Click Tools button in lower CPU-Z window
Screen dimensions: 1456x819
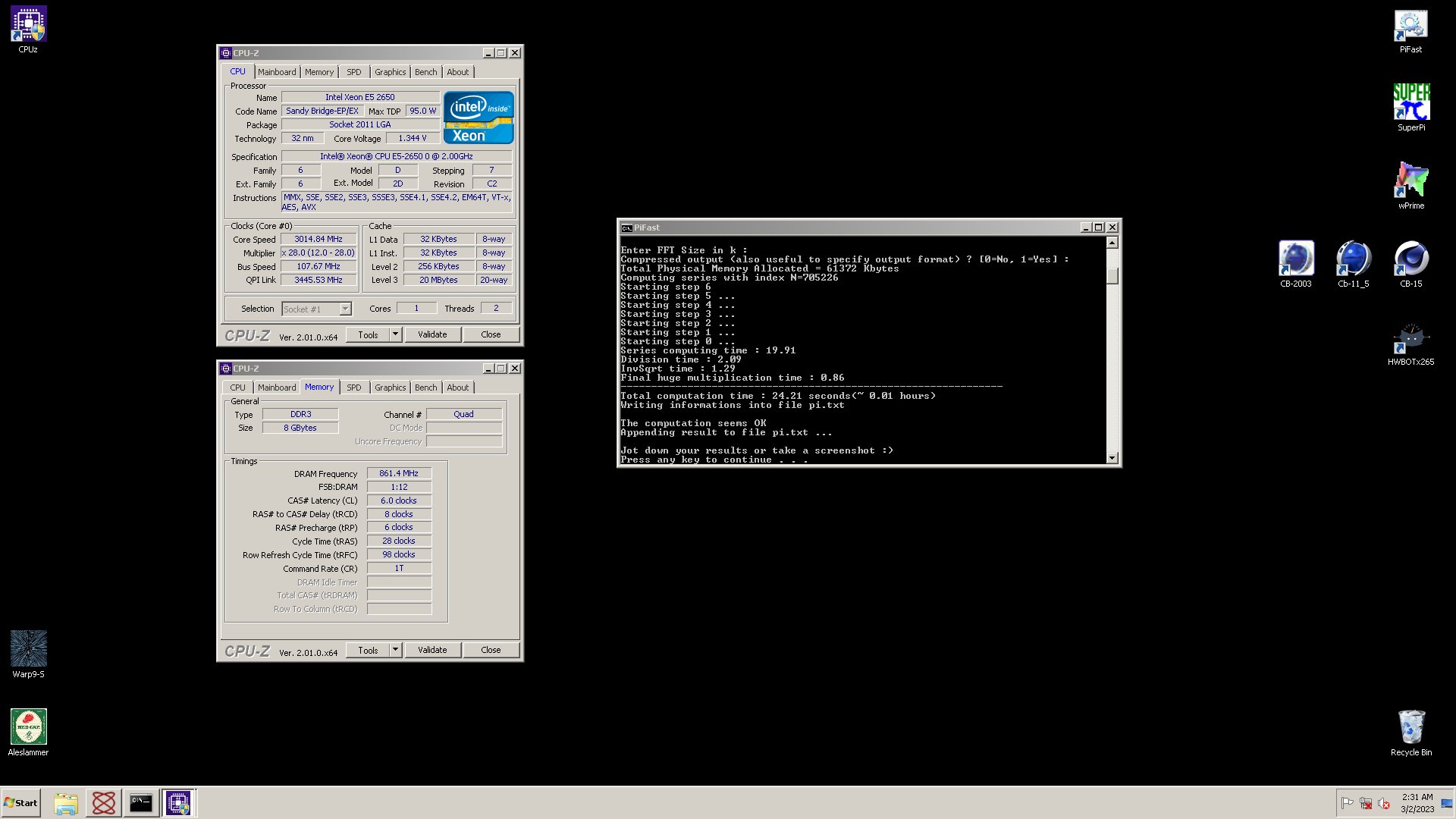[368, 650]
